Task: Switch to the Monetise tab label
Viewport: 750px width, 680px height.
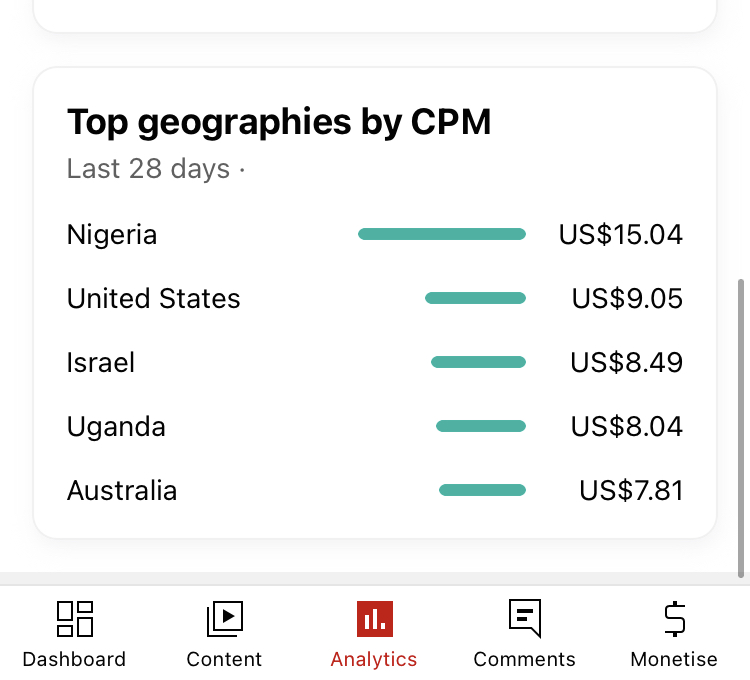Action: pyautogui.click(x=674, y=659)
